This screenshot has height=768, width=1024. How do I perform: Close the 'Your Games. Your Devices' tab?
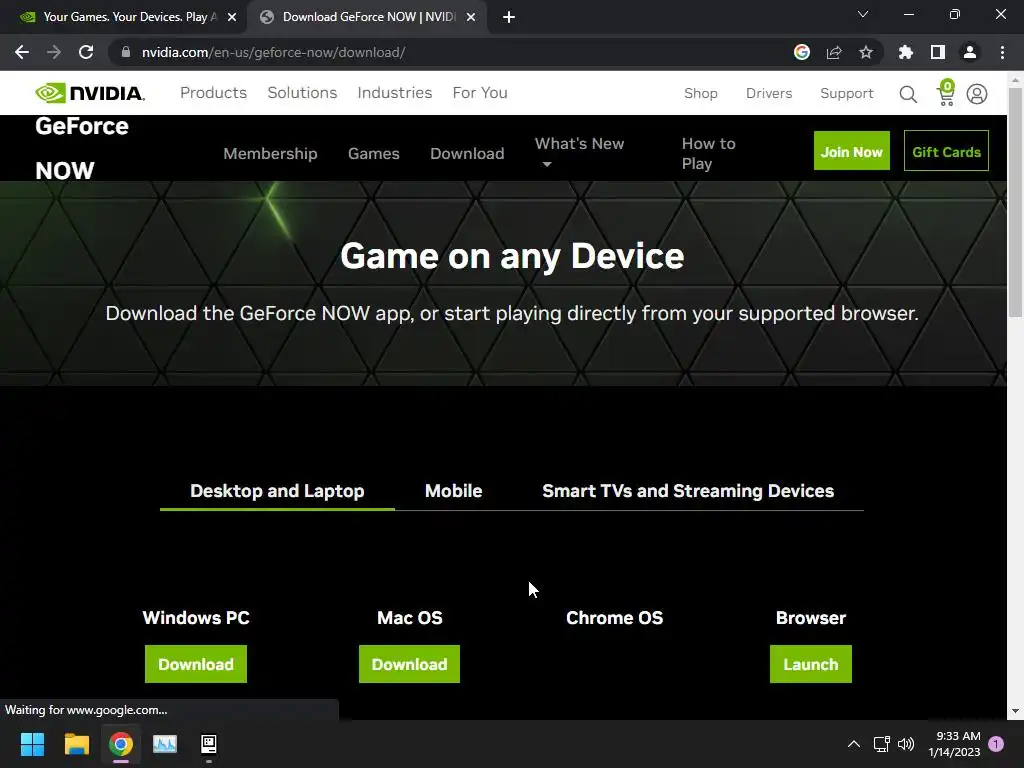232,17
